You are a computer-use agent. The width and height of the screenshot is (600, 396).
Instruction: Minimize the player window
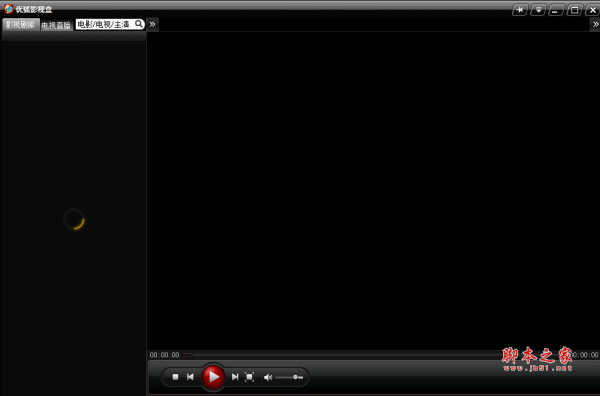click(556, 10)
